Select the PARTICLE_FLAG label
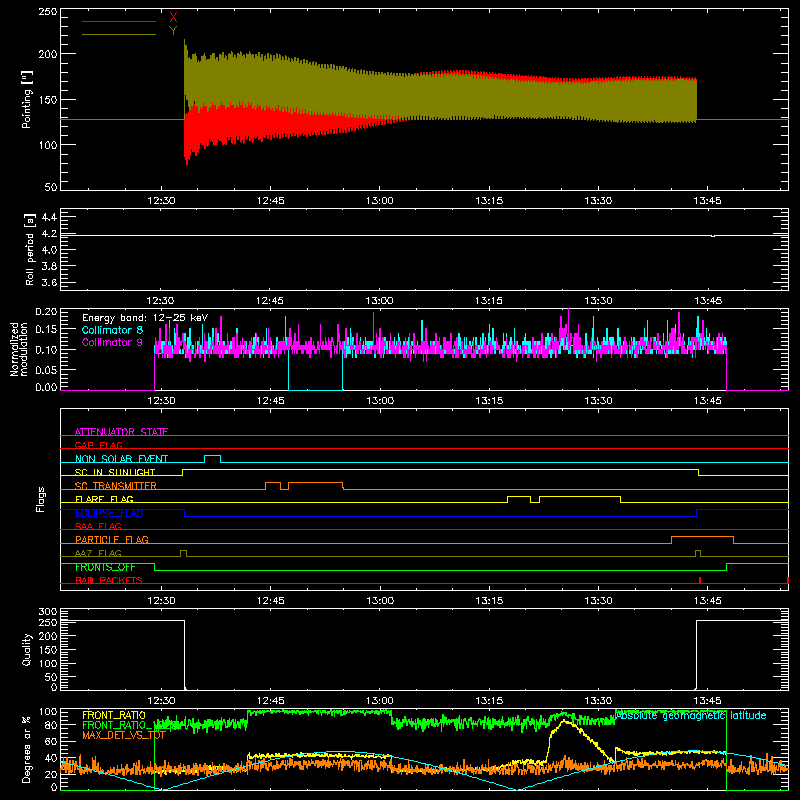 click(112, 539)
